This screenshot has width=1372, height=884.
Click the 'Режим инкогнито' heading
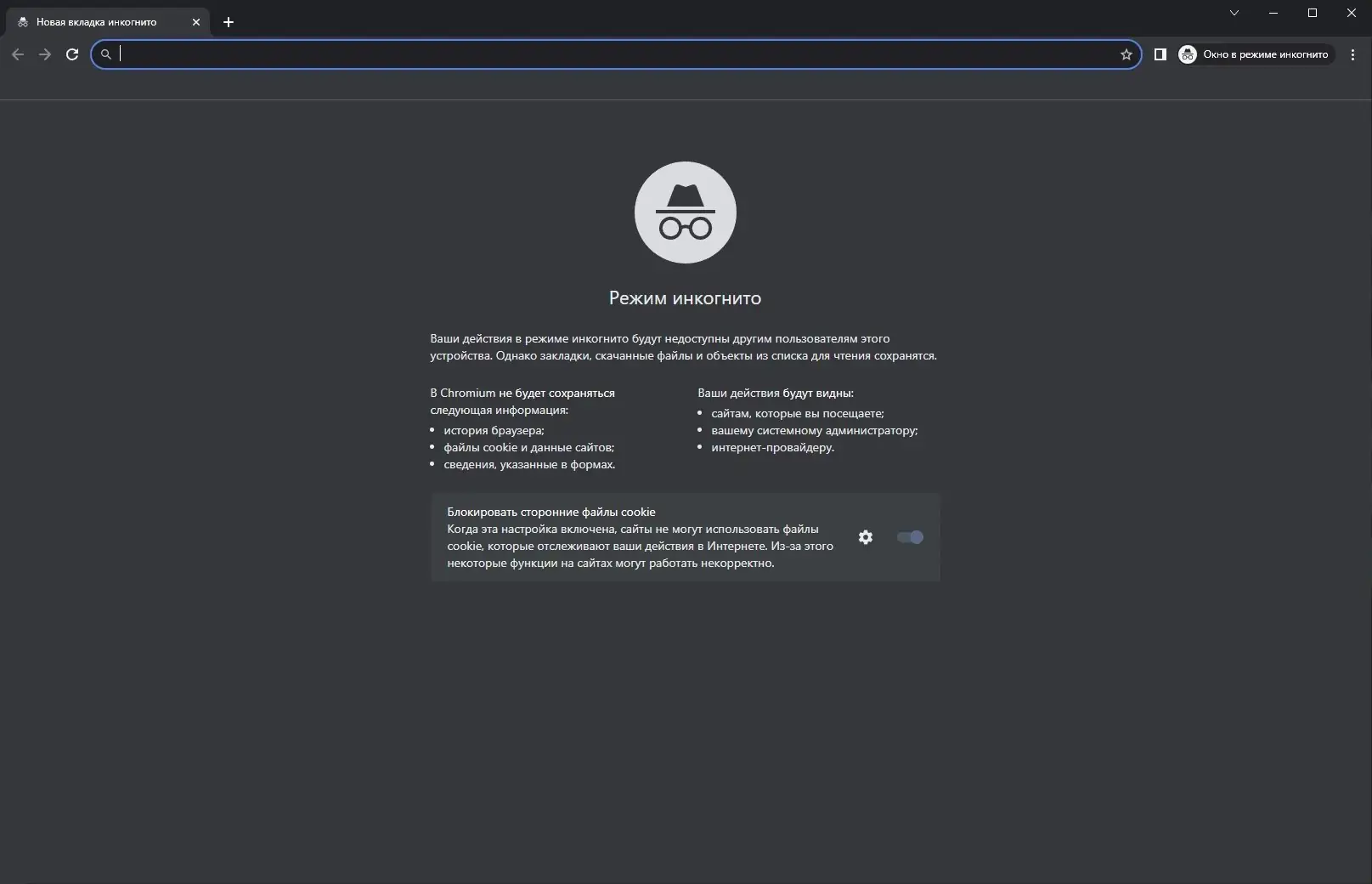point(686,298)
